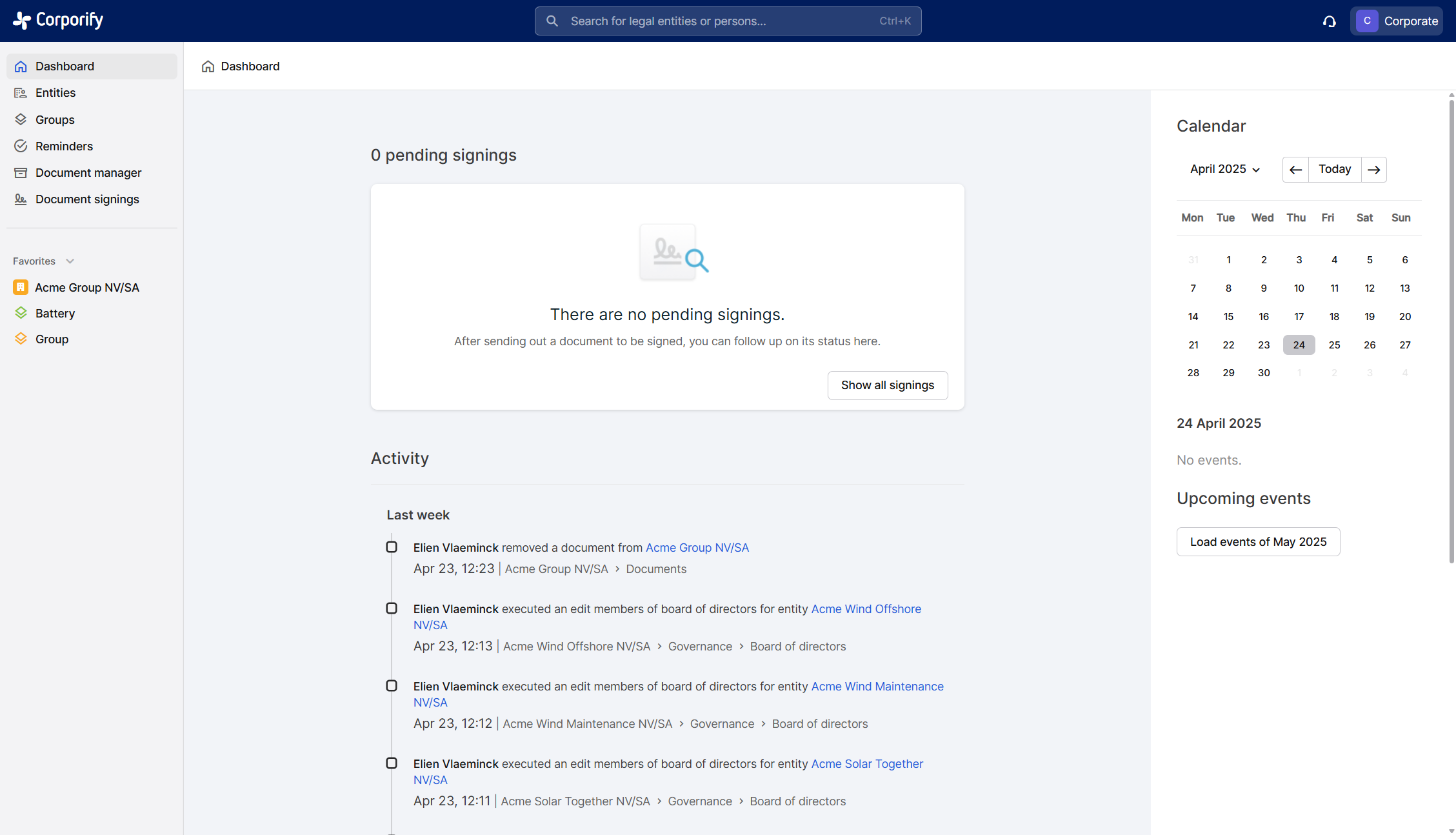This screenshot has width=1456, height=835.
Task: Click the Reminders checkmark icon
Action: (x=21, y=146)
